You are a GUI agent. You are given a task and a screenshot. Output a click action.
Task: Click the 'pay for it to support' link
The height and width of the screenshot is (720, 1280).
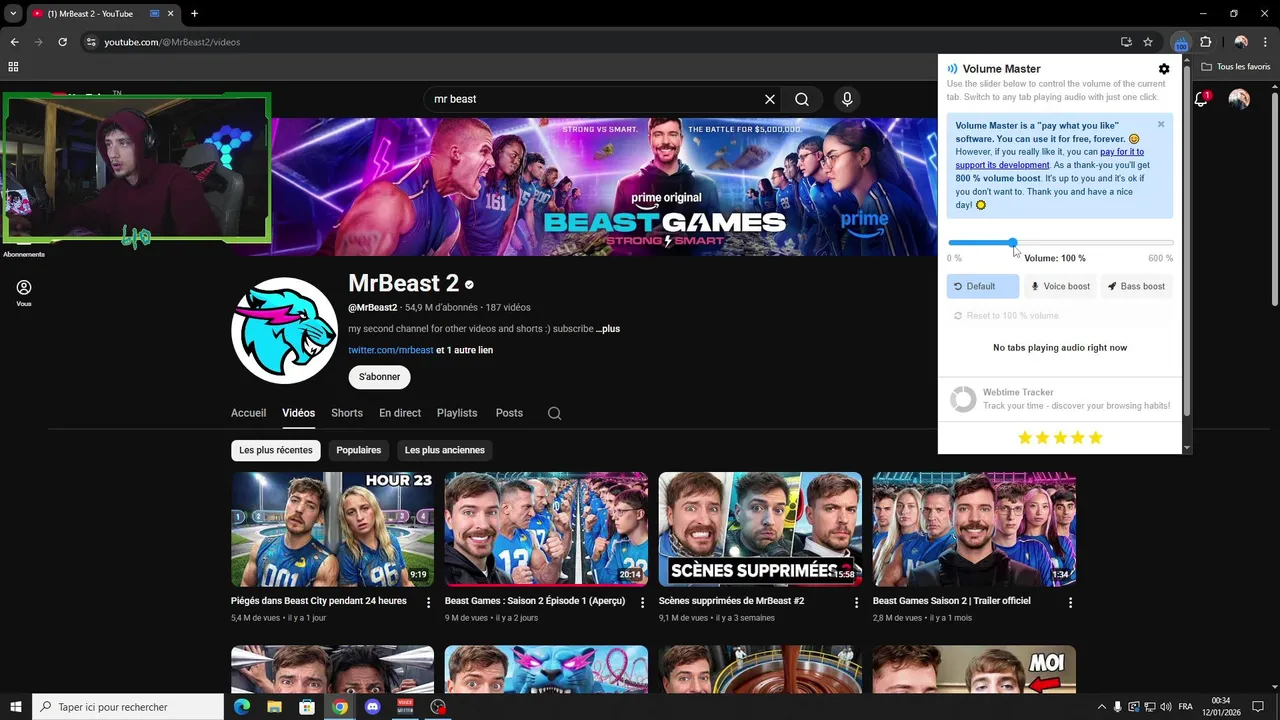point(1049,158)
